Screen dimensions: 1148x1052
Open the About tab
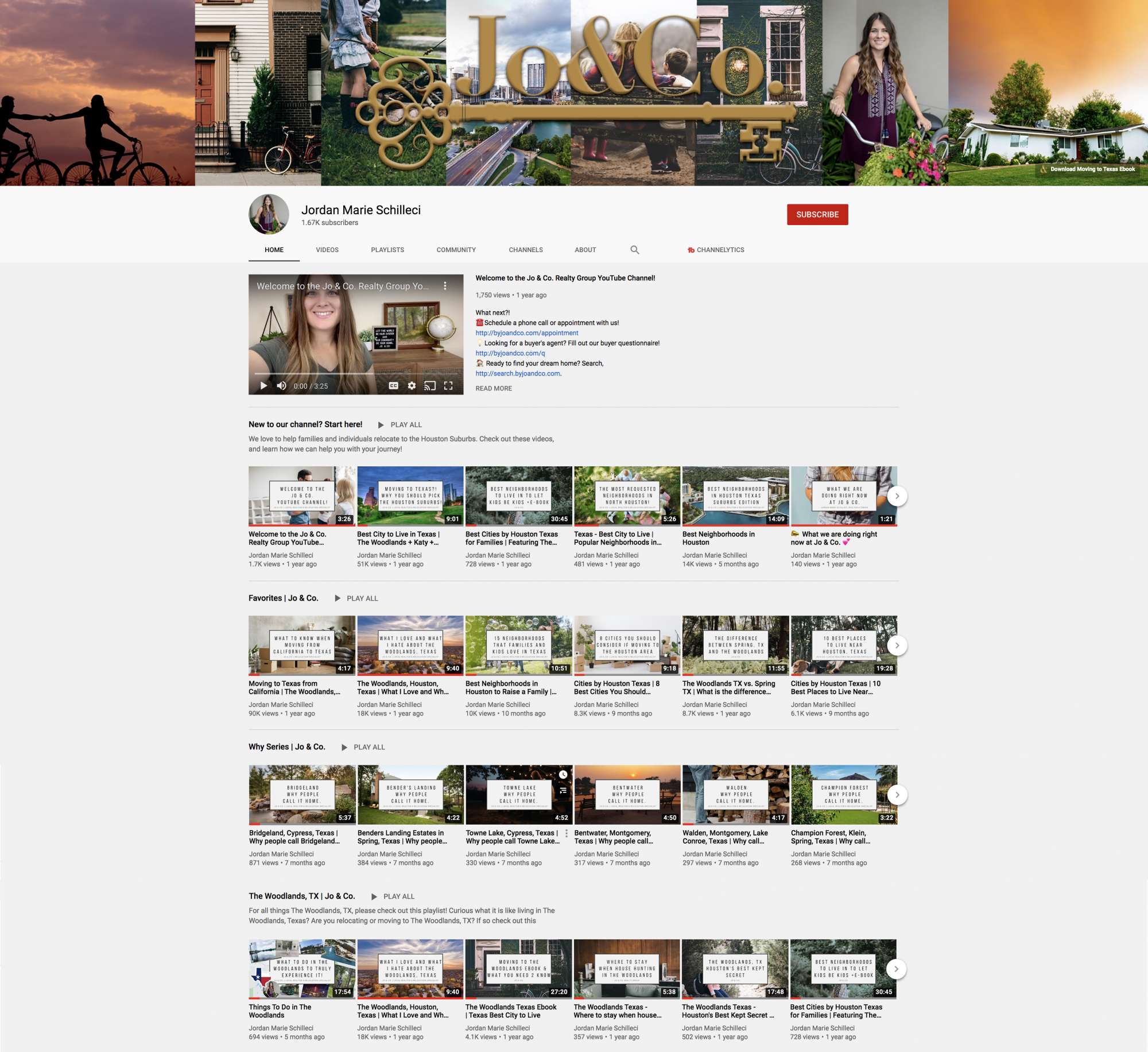(585, 250)
